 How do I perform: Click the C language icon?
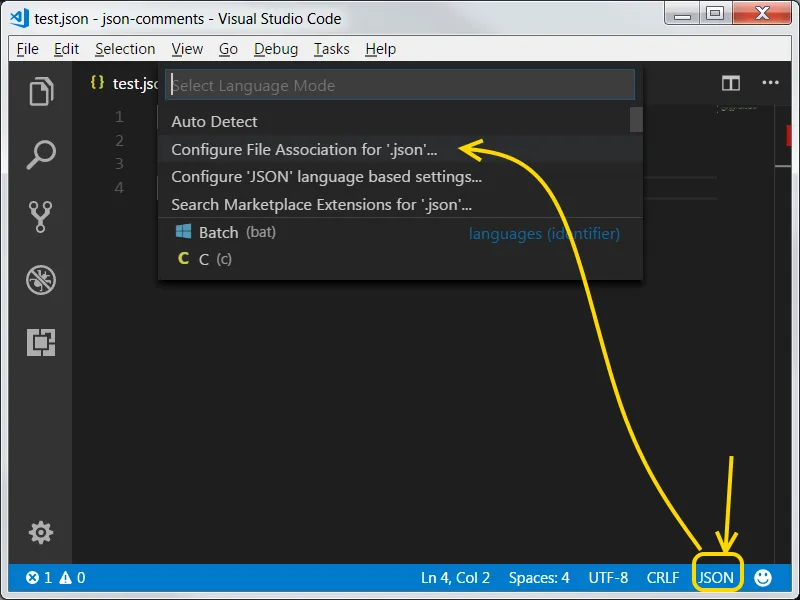(183, 259)
